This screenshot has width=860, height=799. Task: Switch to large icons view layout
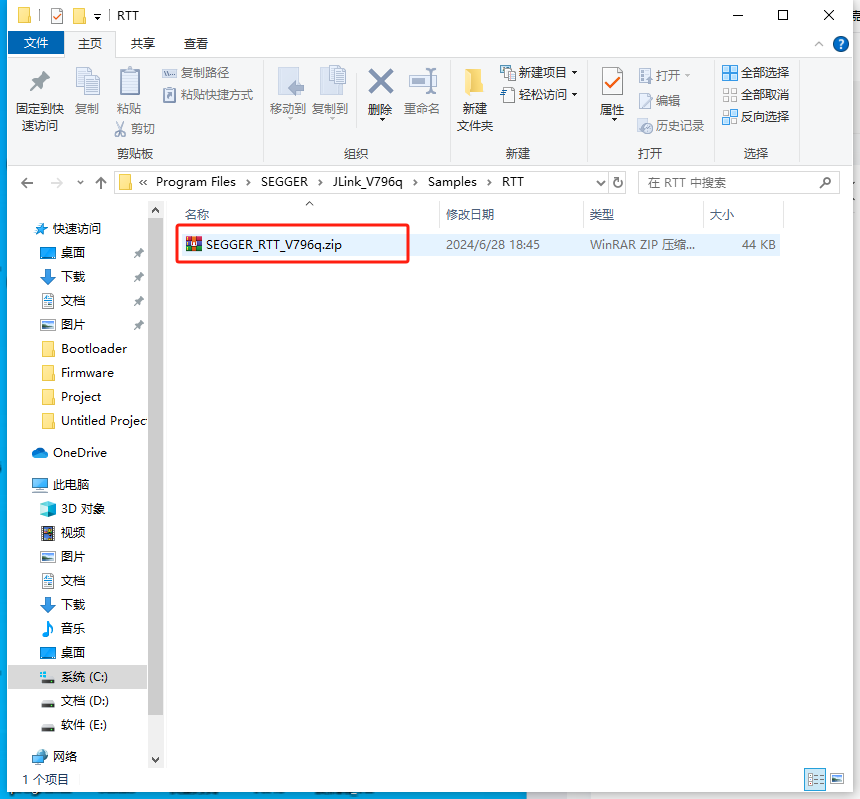[x=838, y=779]
